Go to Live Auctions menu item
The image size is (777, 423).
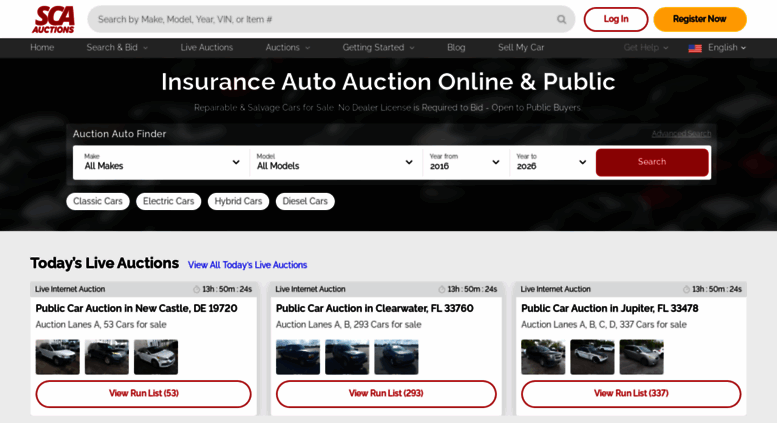tap(206, 48)
